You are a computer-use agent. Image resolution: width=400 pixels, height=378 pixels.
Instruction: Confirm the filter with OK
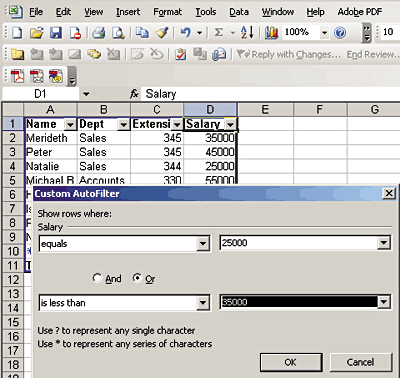(291, 362)
